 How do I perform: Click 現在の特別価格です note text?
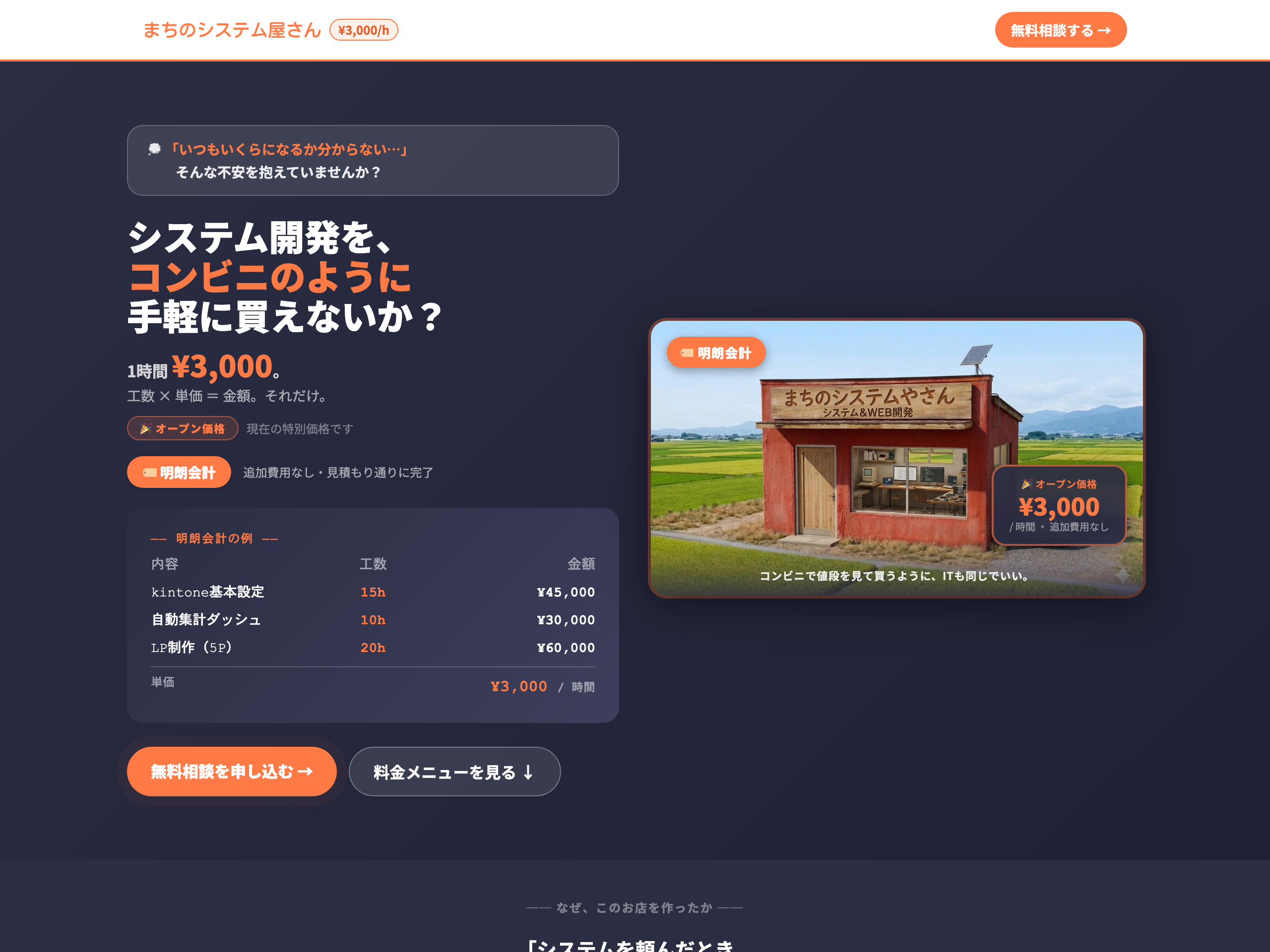pyautogui.click(x=300, y=429)
